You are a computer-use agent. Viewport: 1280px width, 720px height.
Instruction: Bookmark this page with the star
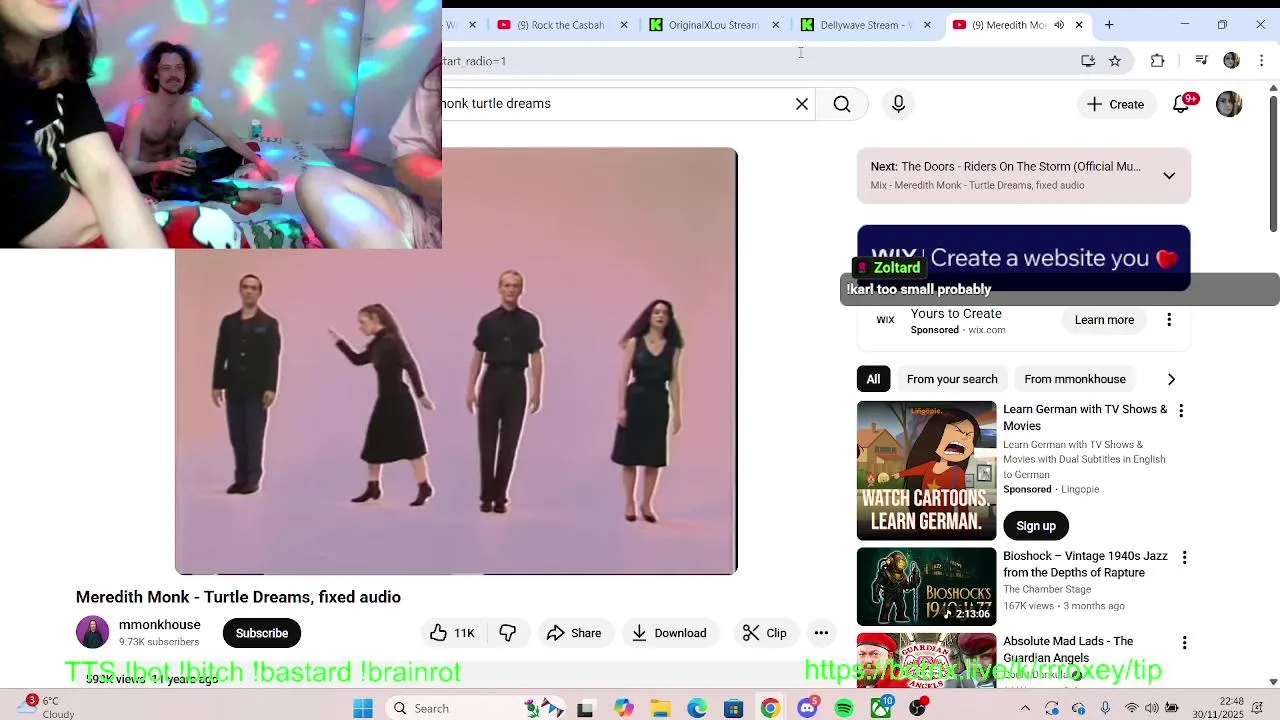[1115, 61]
